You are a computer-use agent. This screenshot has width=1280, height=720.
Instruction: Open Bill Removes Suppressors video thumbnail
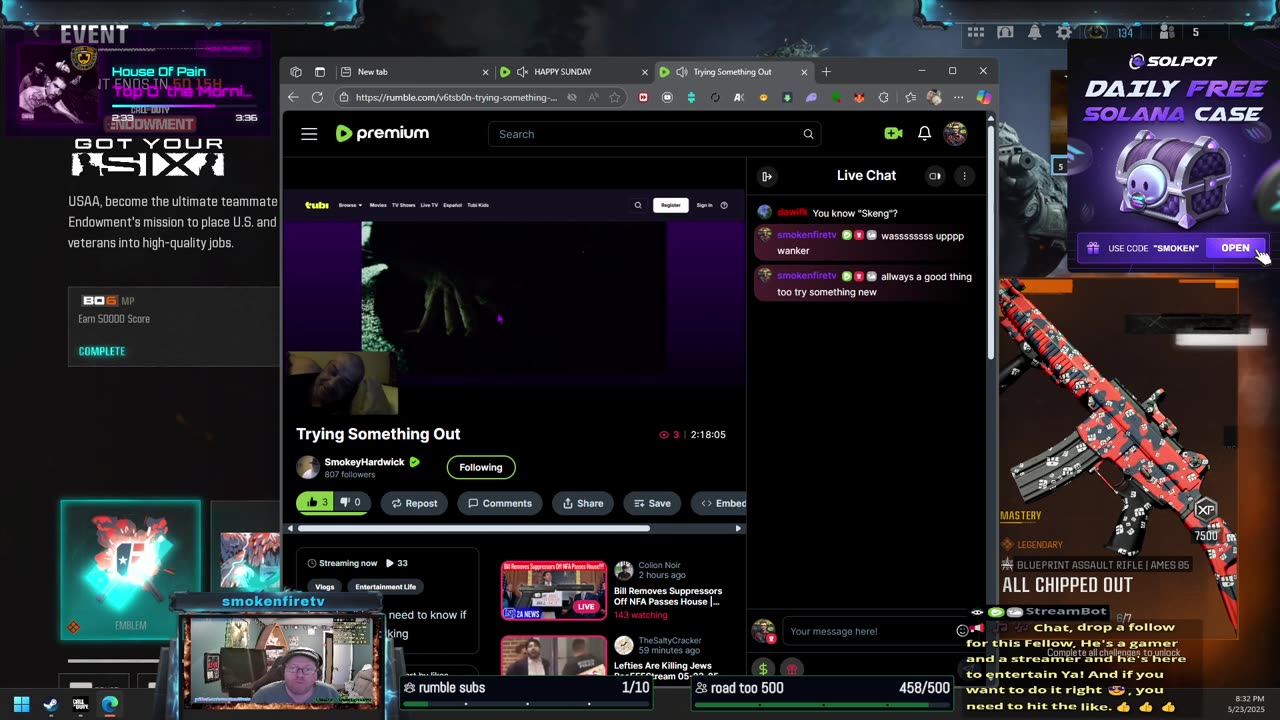pyautogui.click(x=553, y=591)
